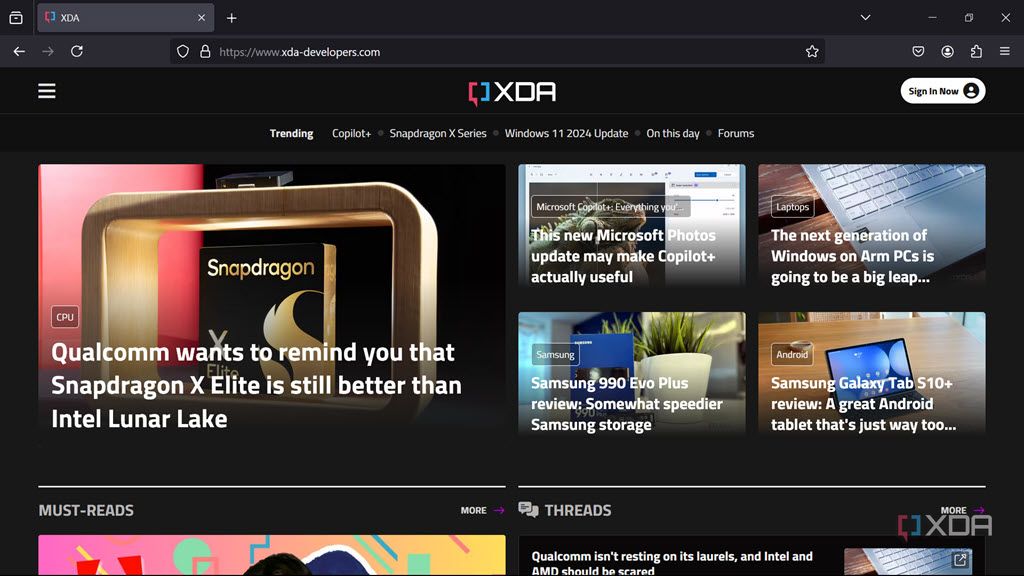Select the XDA tab in the tab bar
1024x576 pixels.
pyautogui.click(x=125, y=18)
